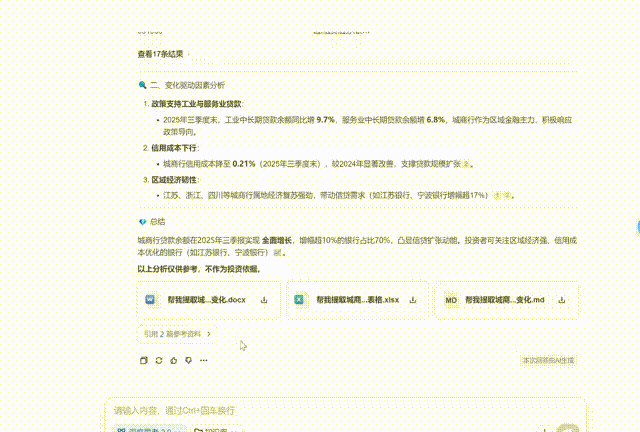Click the message input field
640x432 pixels.
(x=345, y=410)
